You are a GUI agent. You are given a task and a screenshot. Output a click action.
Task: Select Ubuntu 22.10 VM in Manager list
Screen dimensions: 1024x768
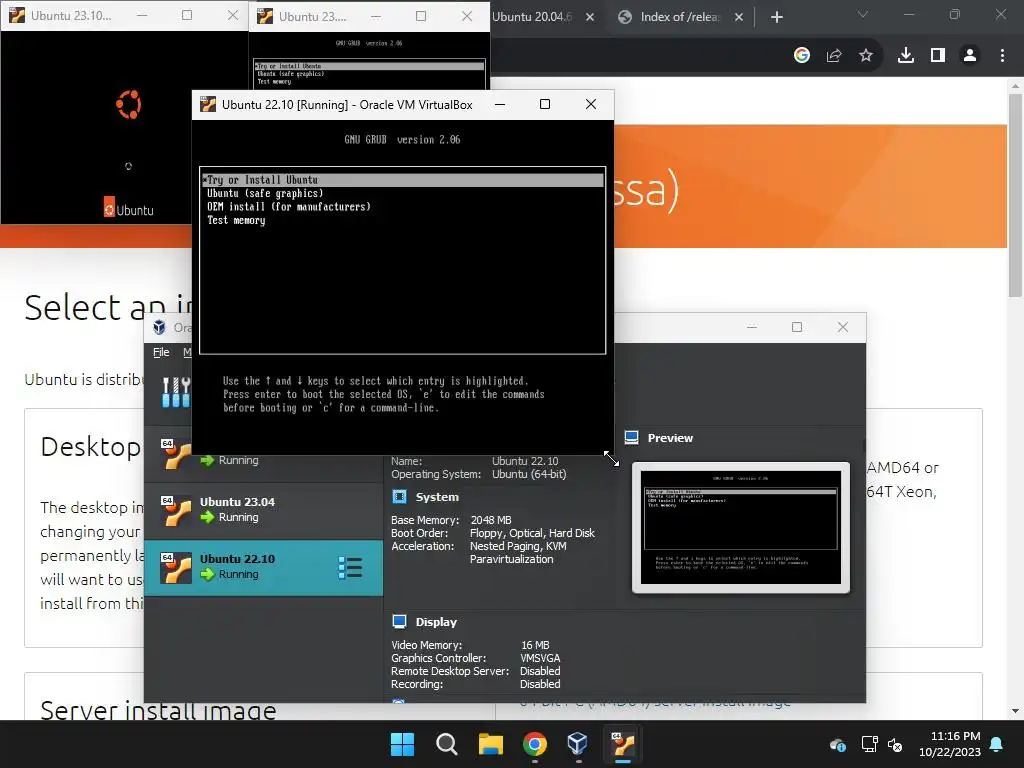point(263,567)
